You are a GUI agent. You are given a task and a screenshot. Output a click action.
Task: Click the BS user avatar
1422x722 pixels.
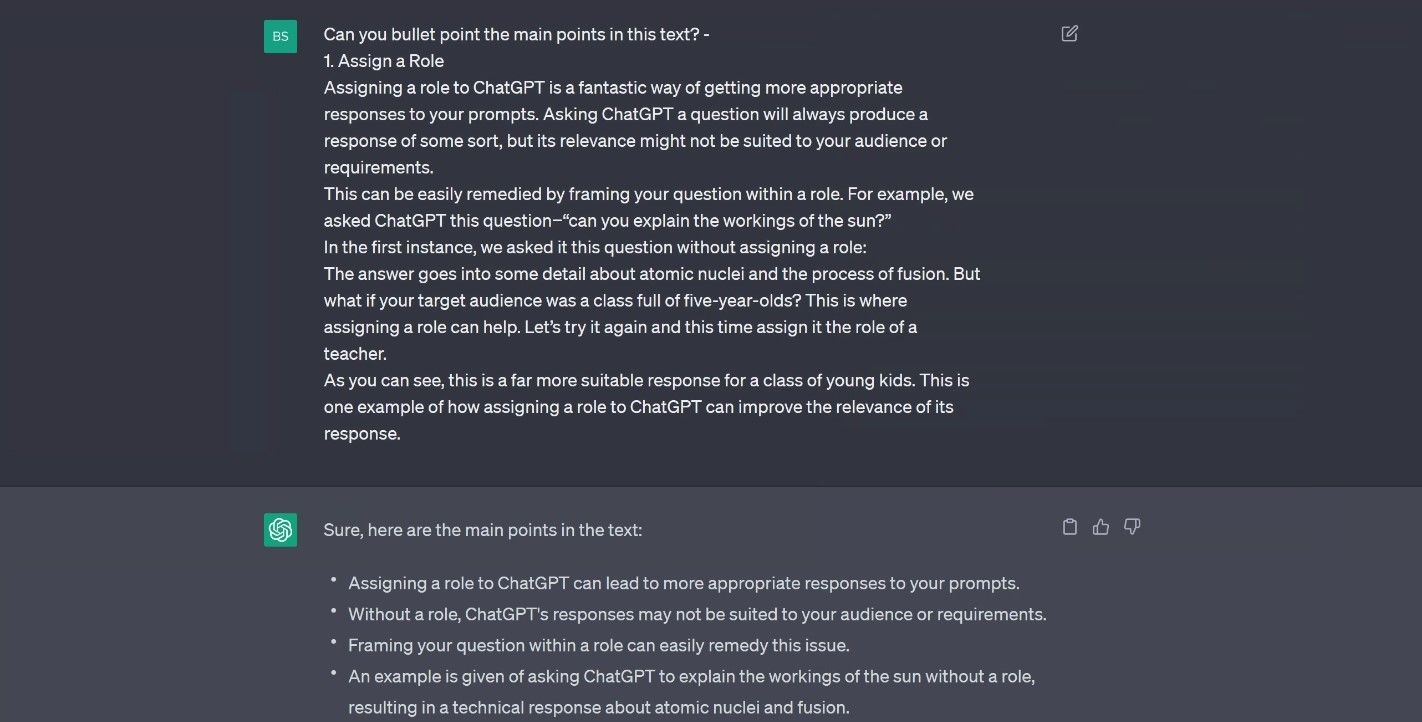[x=280, y=36]
